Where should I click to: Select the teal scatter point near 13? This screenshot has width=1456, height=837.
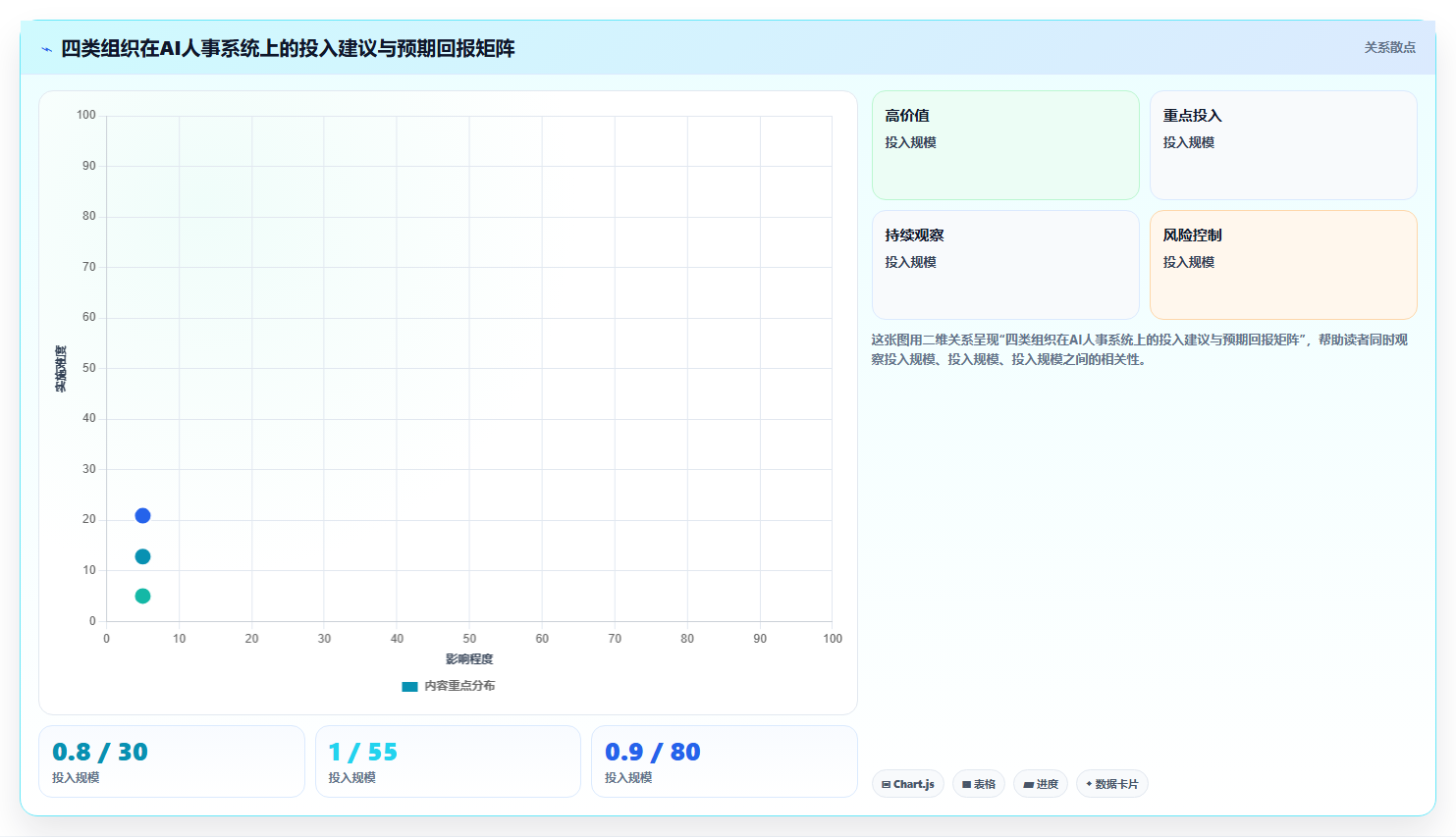142,556
